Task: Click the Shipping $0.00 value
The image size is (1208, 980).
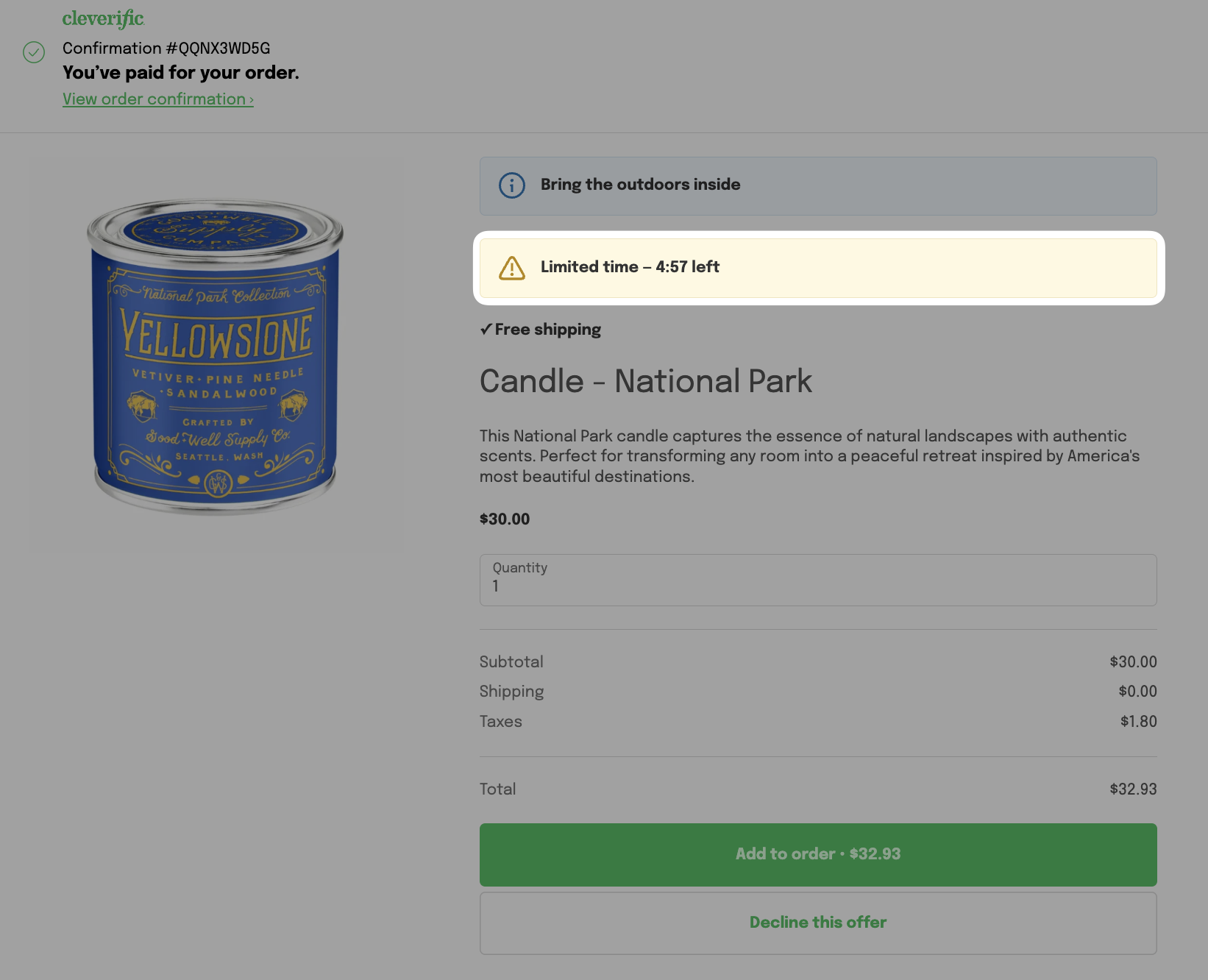Action: coord(1137,692)
